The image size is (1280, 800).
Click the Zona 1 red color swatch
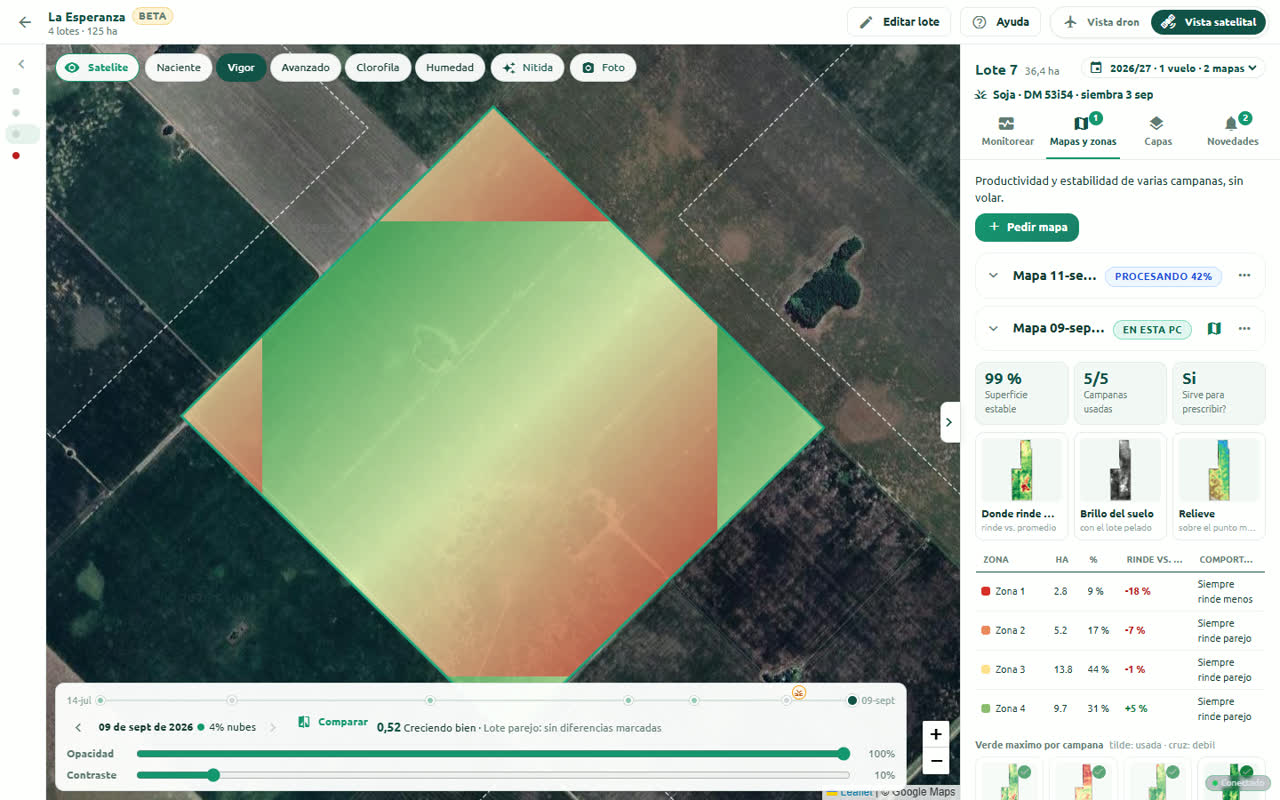[x=986, y=591]
